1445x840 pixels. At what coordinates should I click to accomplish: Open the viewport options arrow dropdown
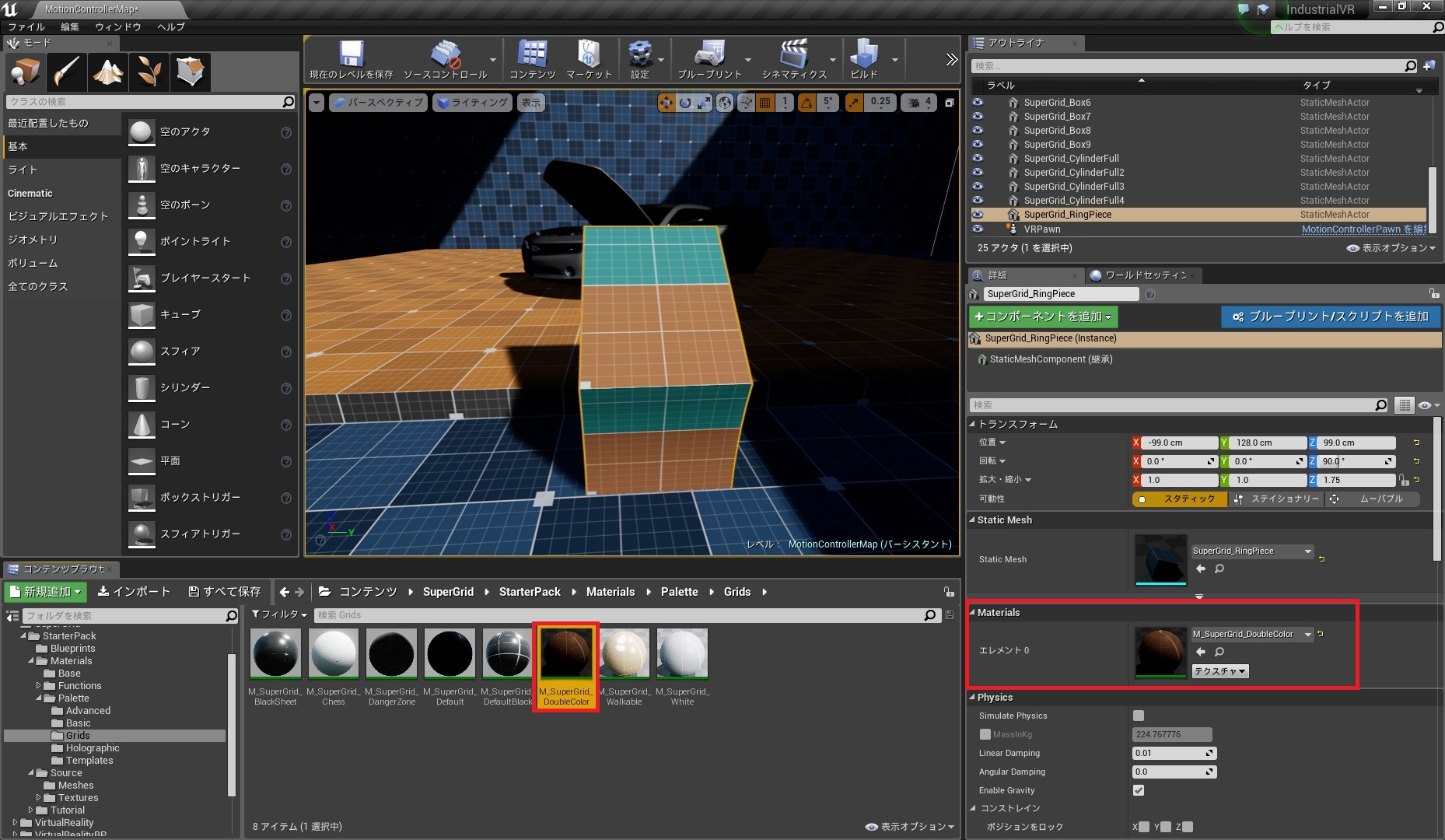(x=316, y=103)
